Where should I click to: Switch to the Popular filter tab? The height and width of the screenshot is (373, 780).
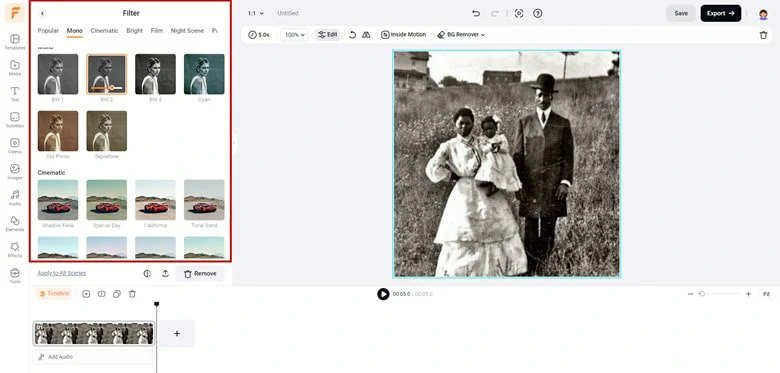coord(48,31)
